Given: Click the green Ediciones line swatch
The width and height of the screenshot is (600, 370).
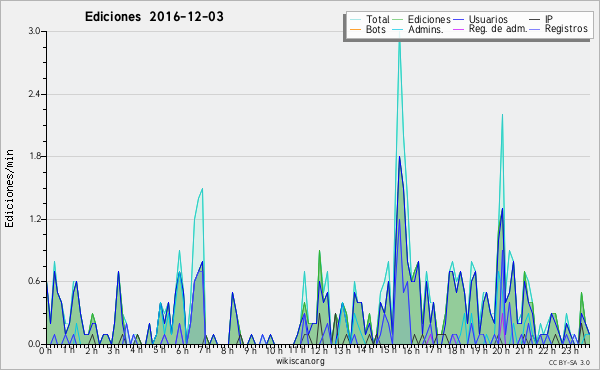Looking at the screenshot, I should click(x=398, y=20).
